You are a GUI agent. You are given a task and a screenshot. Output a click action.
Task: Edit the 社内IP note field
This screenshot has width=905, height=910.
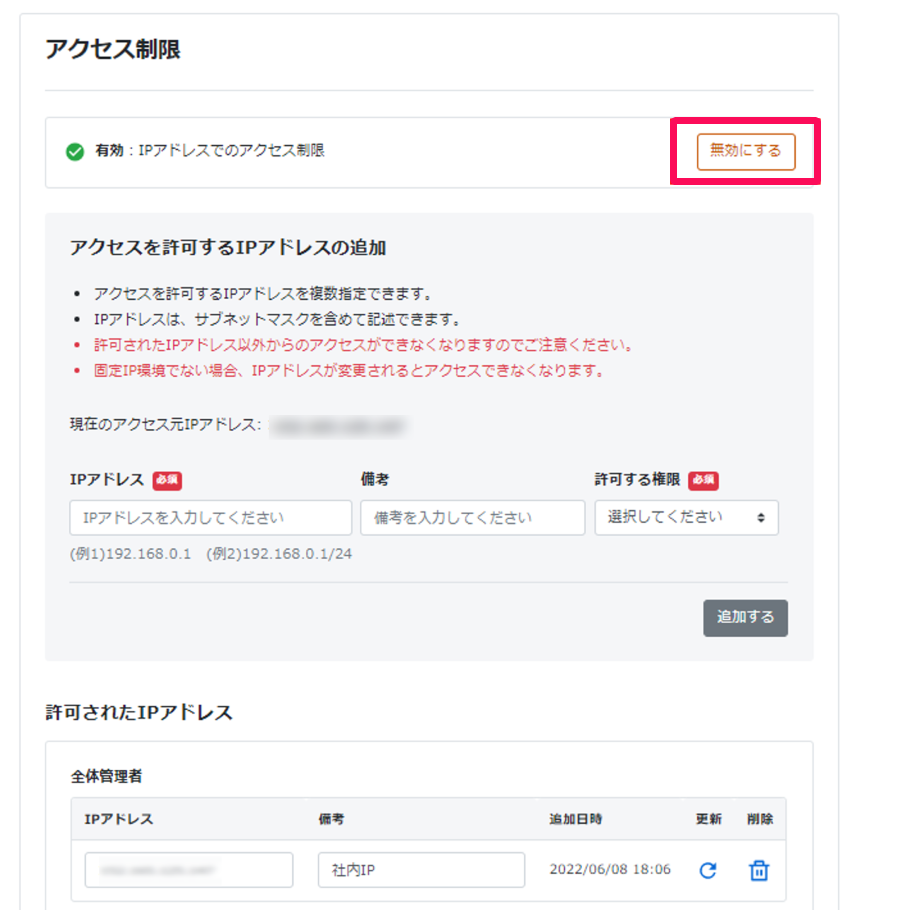[421, 869]
